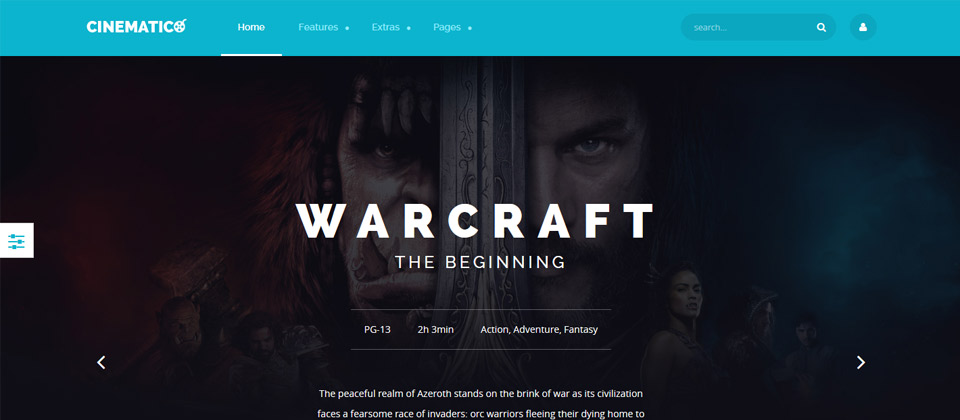The width and height of the screenshot is (960, 420).
Task: Expand the dropdown dot beside Features
Action: (347, 28)
